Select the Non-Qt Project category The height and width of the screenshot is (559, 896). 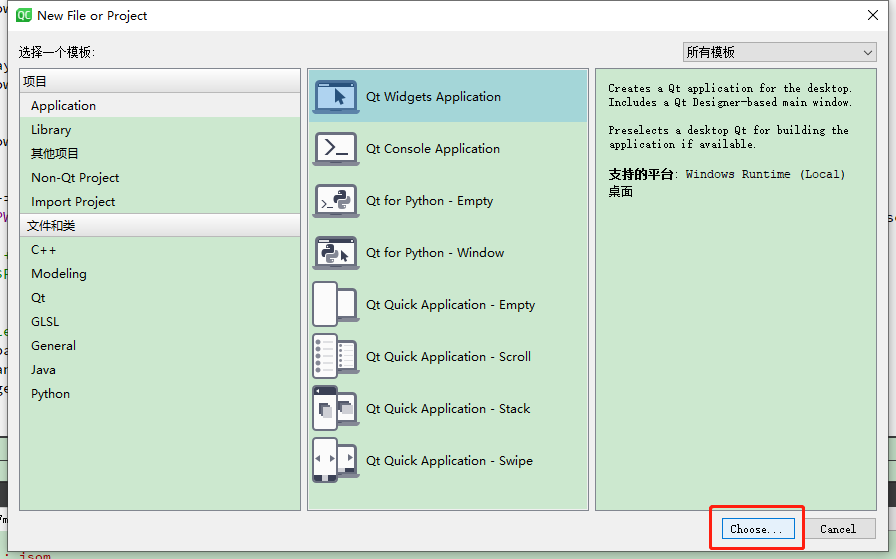coord(160,178)
